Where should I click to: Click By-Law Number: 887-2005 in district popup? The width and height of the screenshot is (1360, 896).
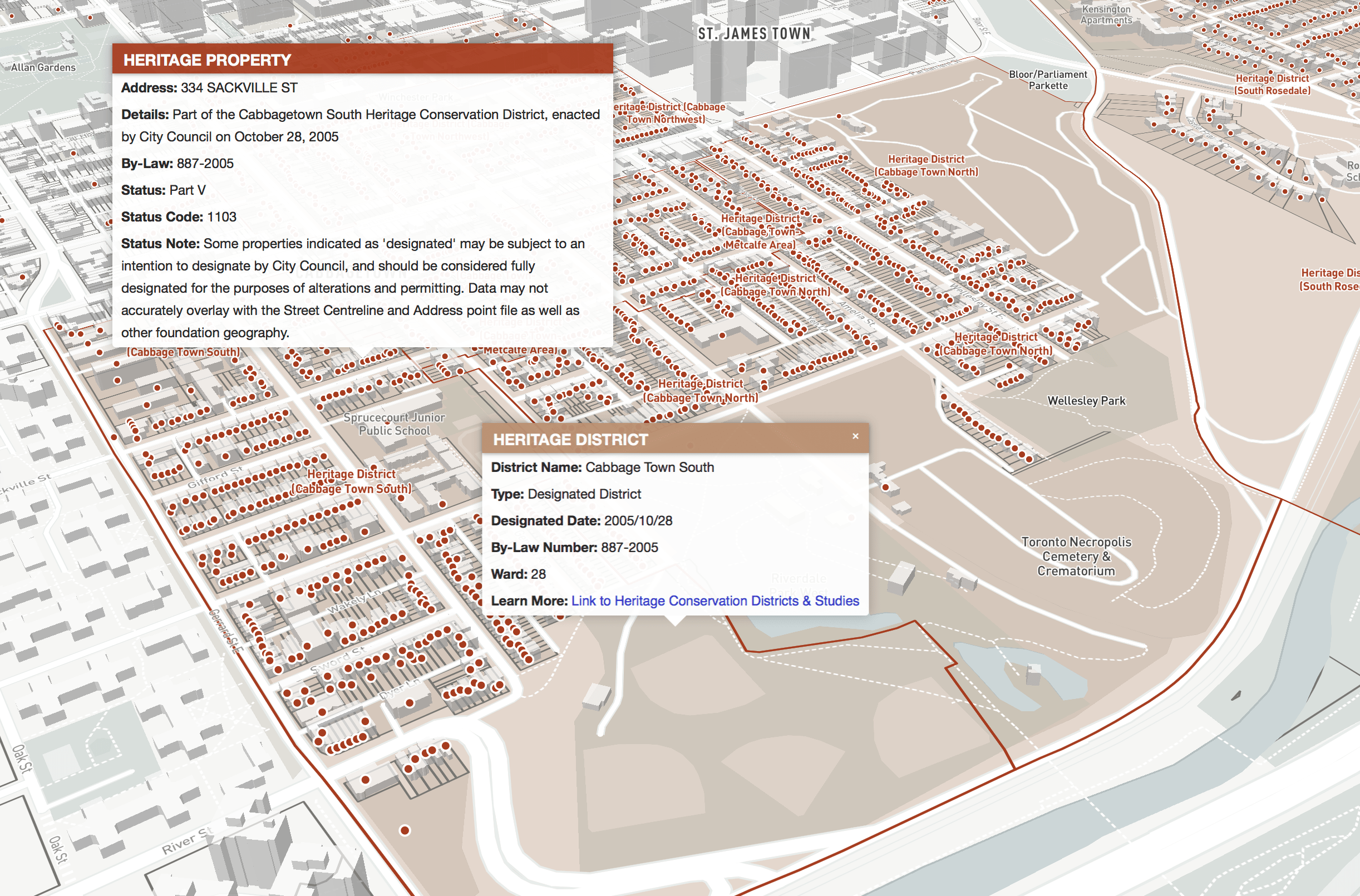pyautogui.click(x=574, y=548)
